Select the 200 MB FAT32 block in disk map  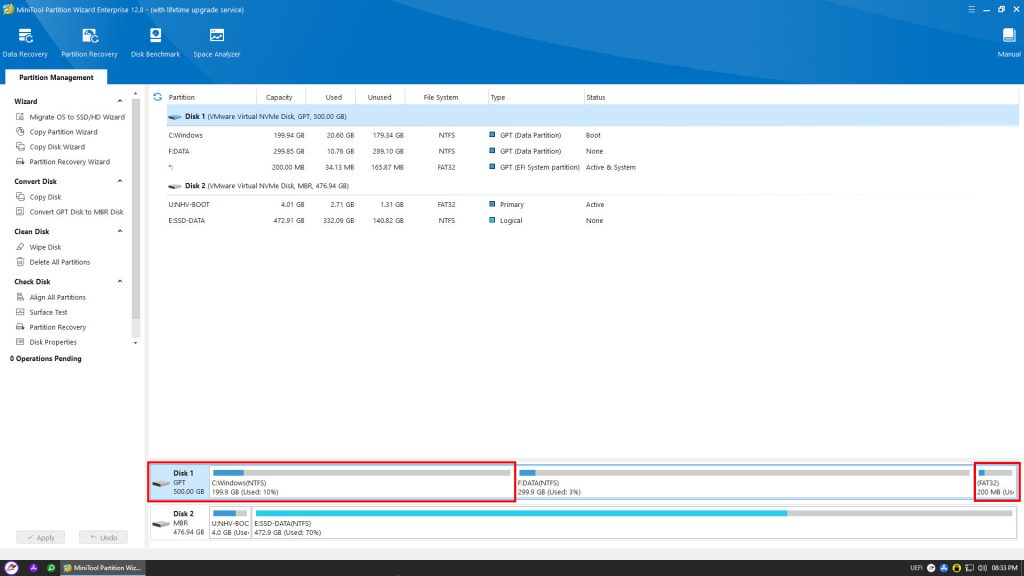tap(996, 482)
